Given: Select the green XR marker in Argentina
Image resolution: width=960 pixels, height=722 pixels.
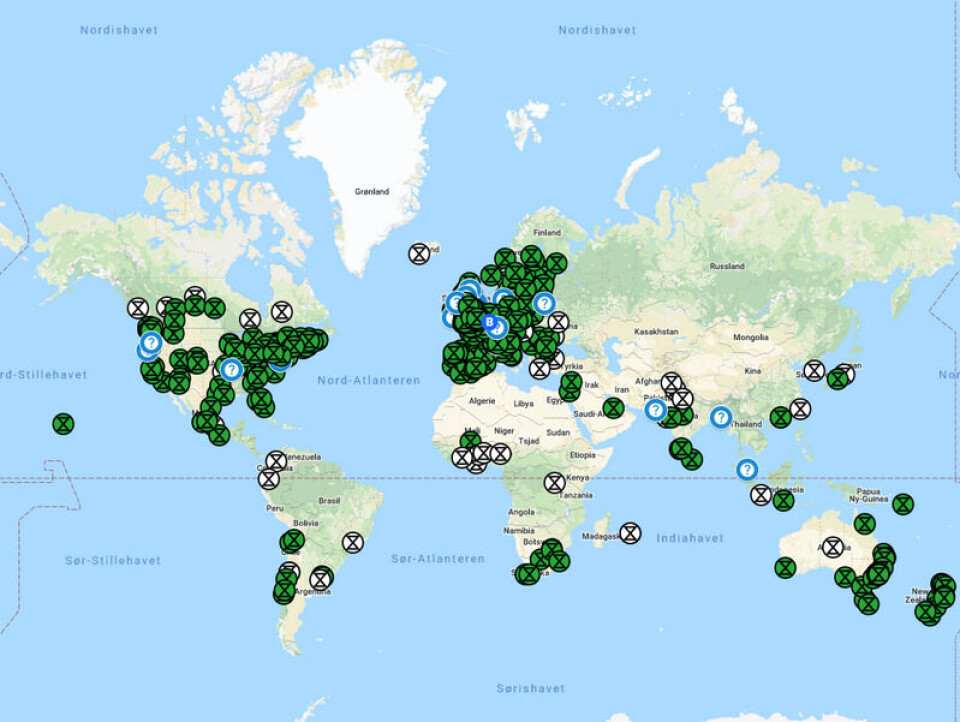Looking at the screenshot, I should 284,591.
